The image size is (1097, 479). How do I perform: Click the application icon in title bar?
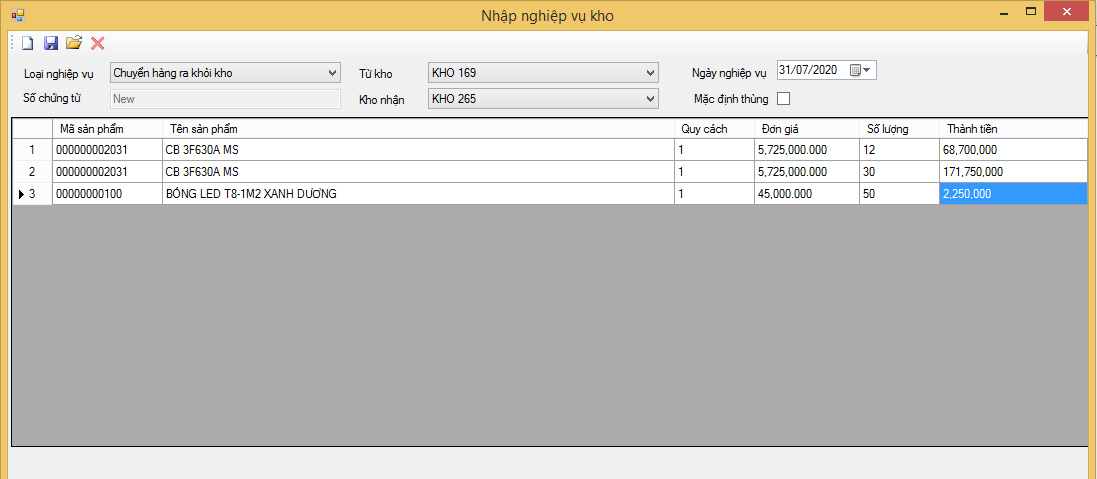coord(17,15)
